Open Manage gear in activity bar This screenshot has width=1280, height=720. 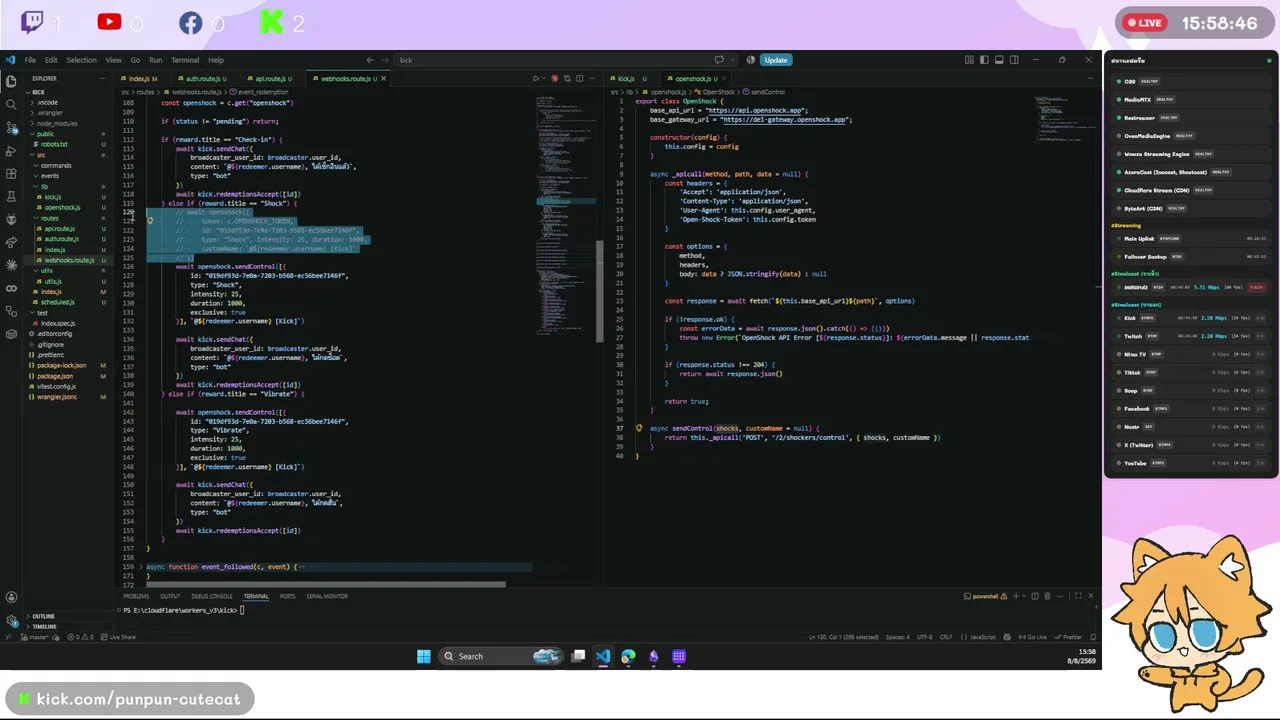[11, 621]
